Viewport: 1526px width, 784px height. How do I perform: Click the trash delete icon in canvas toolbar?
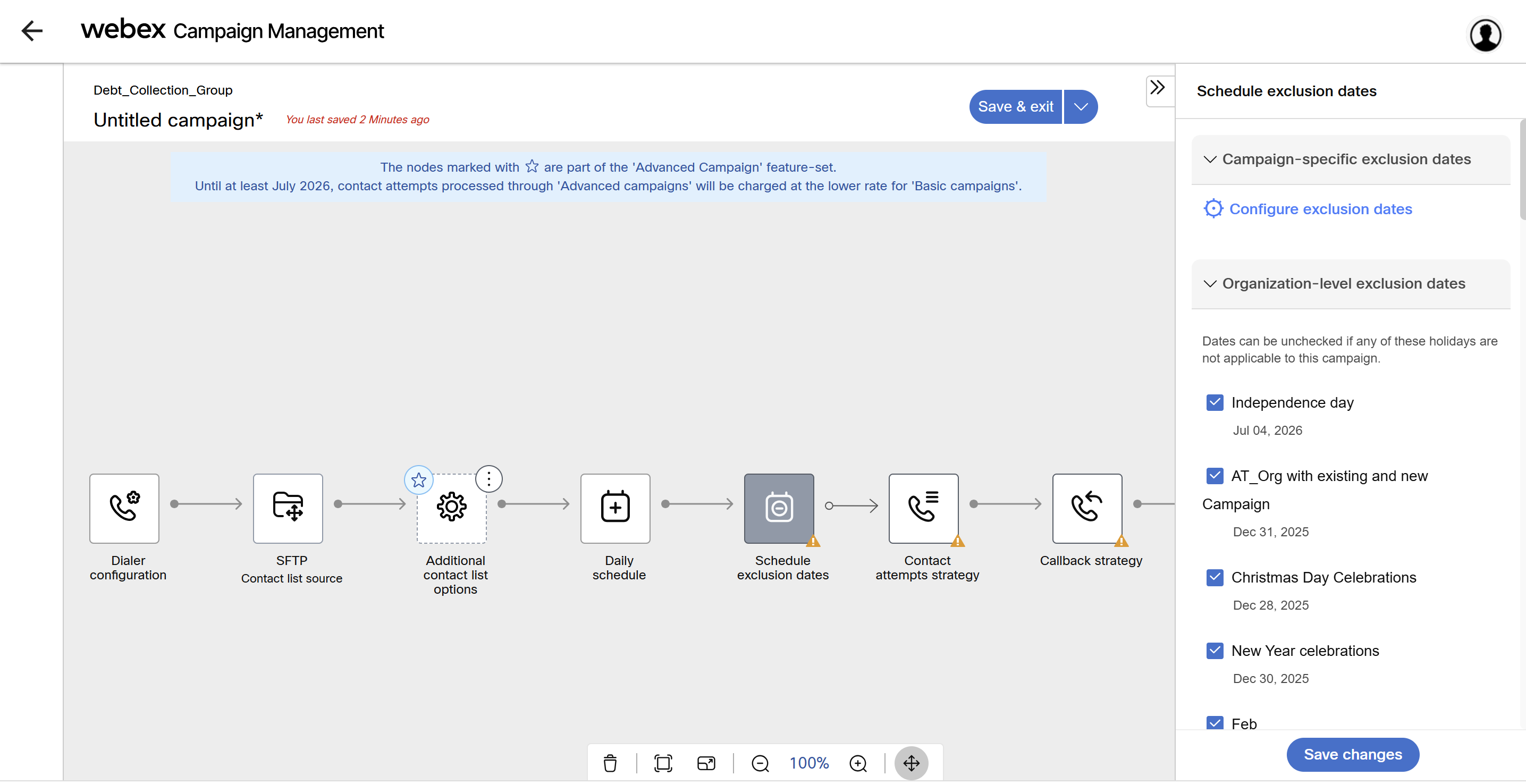pyautogui.click(x=610, y=763)
